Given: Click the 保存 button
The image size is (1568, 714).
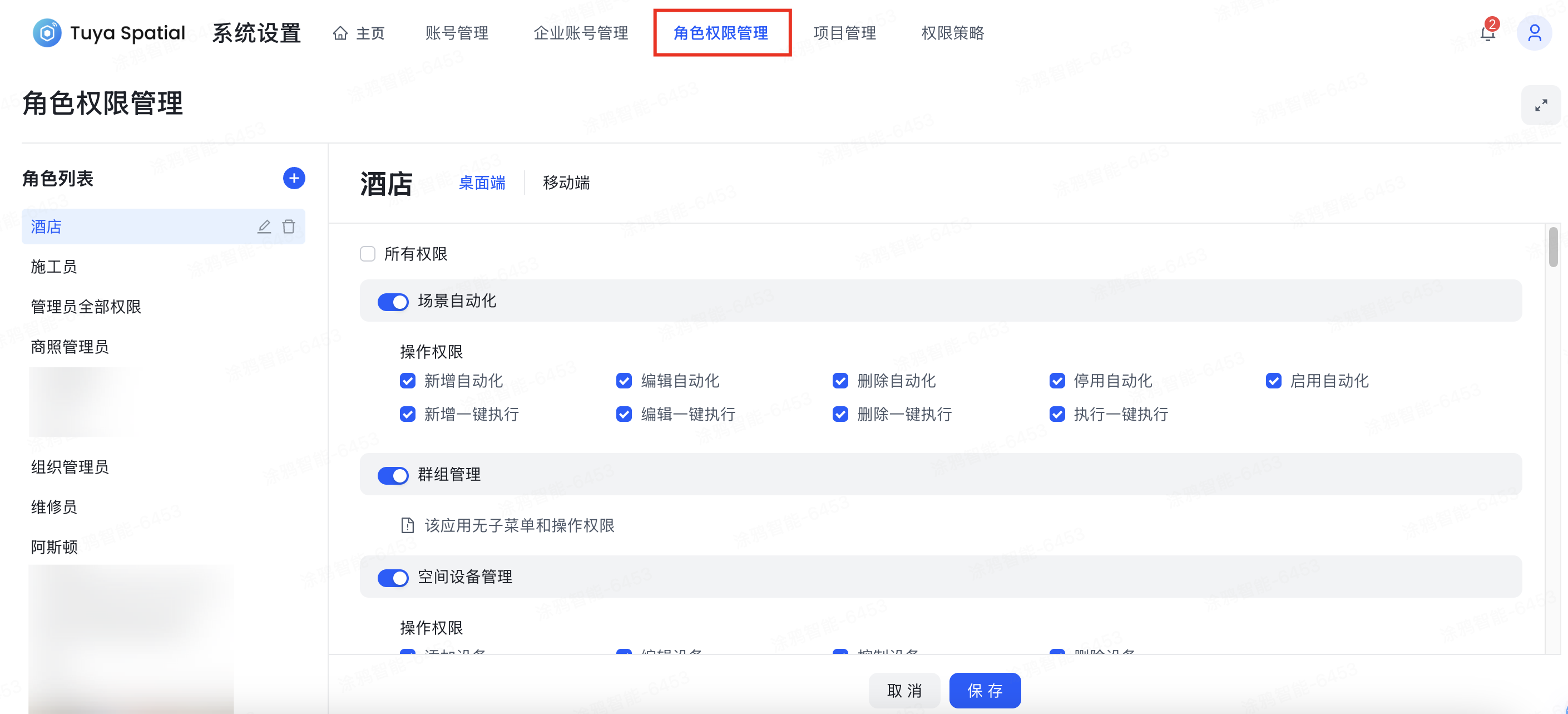Looking at the screenshot, I should coord(985,690).
